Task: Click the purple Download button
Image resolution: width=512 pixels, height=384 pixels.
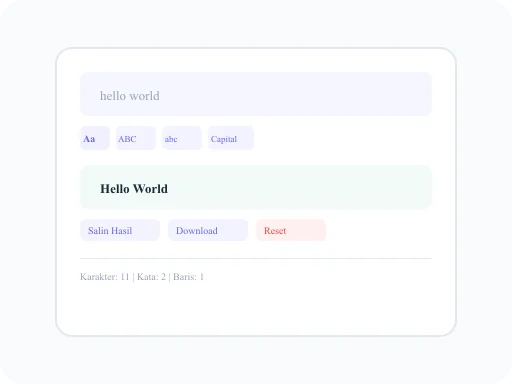Action: (x=208, y=230)
